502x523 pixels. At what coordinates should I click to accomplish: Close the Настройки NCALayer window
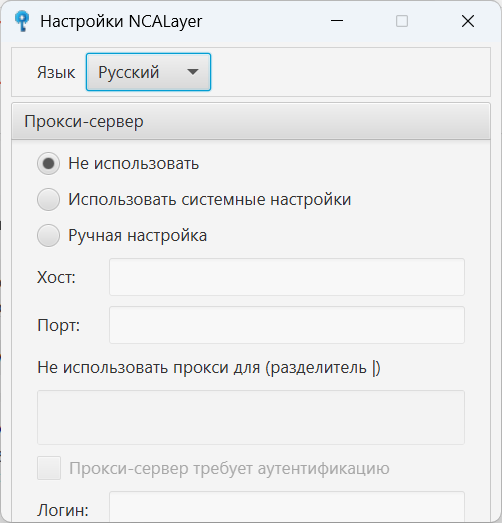(x=468, y=21)
